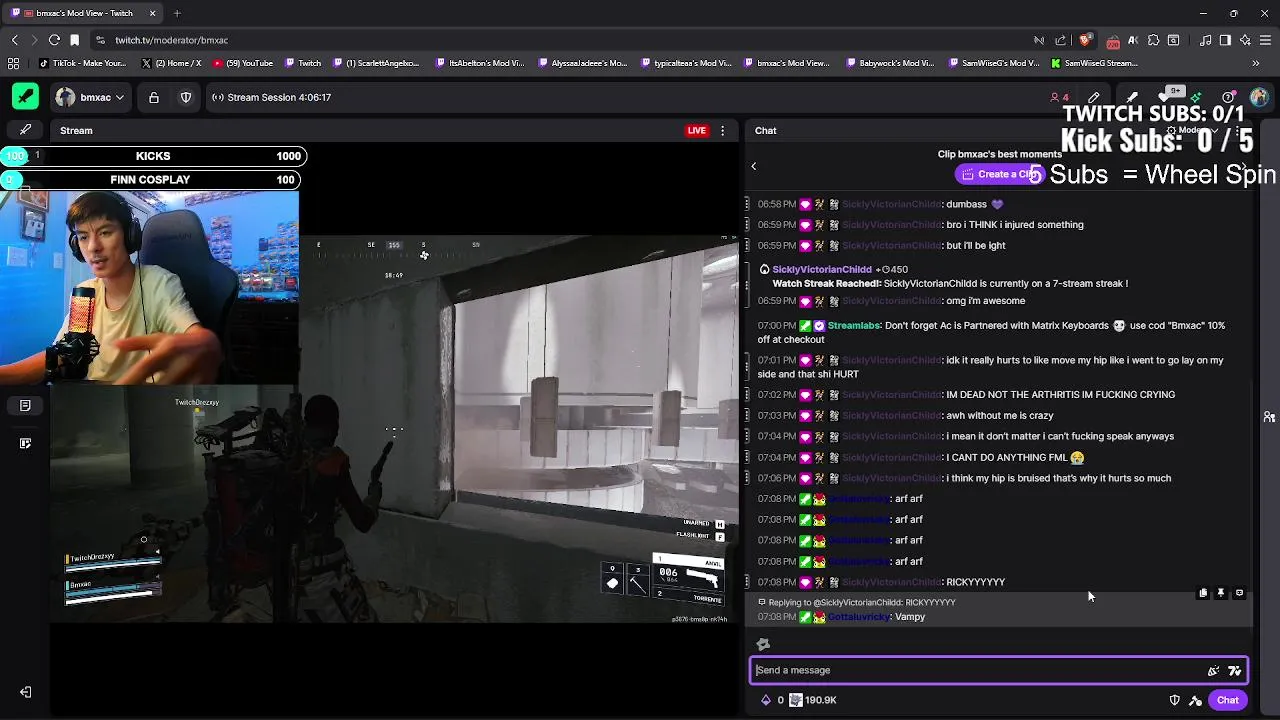Open the mod tools icon beside Chat button
Screen dimensions: 1280x720
(x=1195, y=700)
